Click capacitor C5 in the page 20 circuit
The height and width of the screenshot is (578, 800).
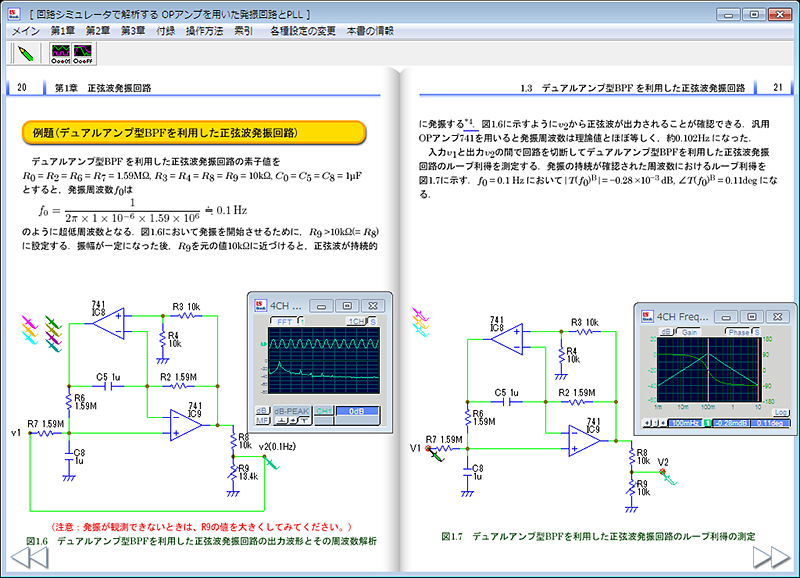pos(109,386)
